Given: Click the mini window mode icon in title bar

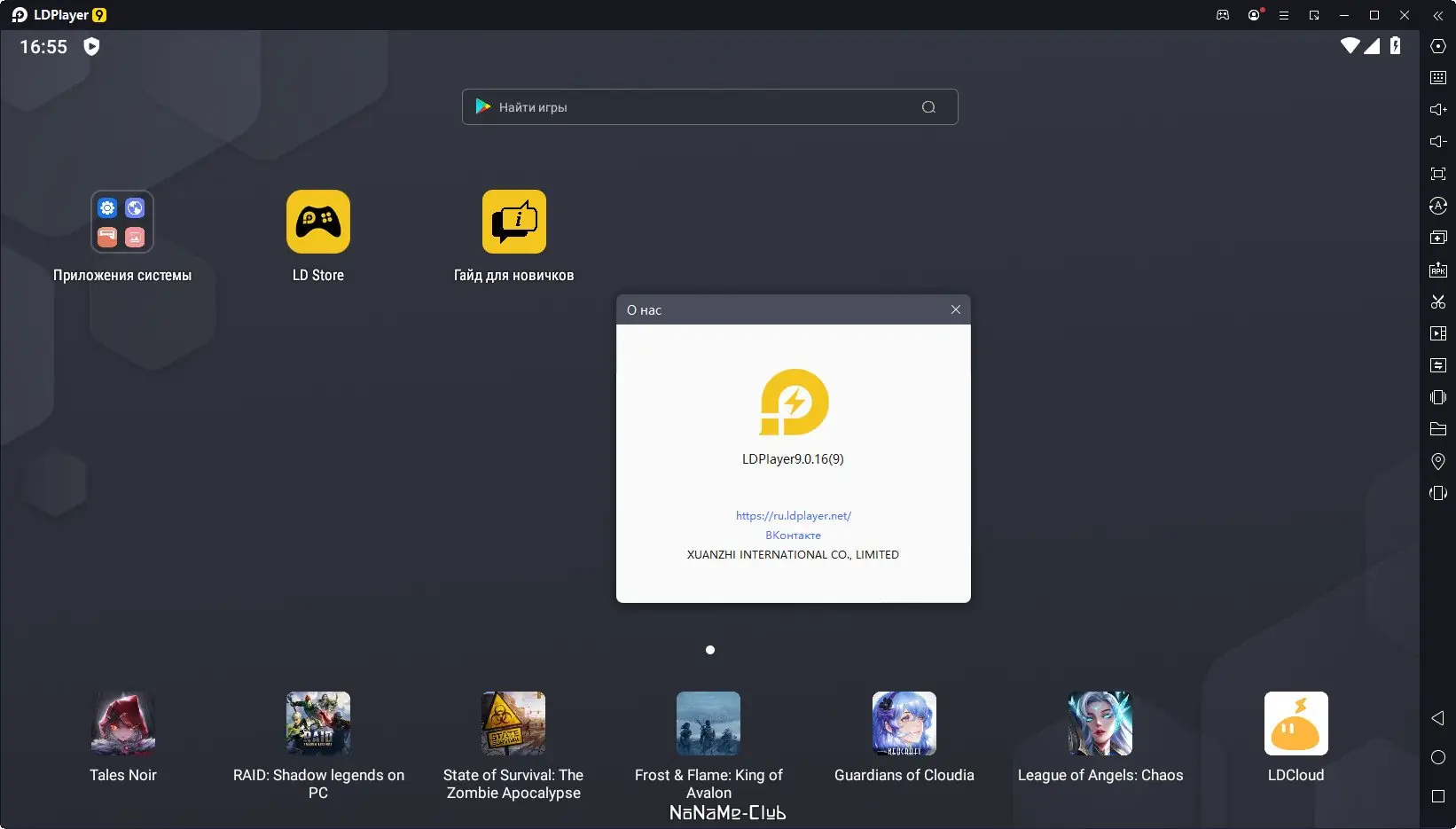Looking at the screenshot, I should [x=1314, y=15].
